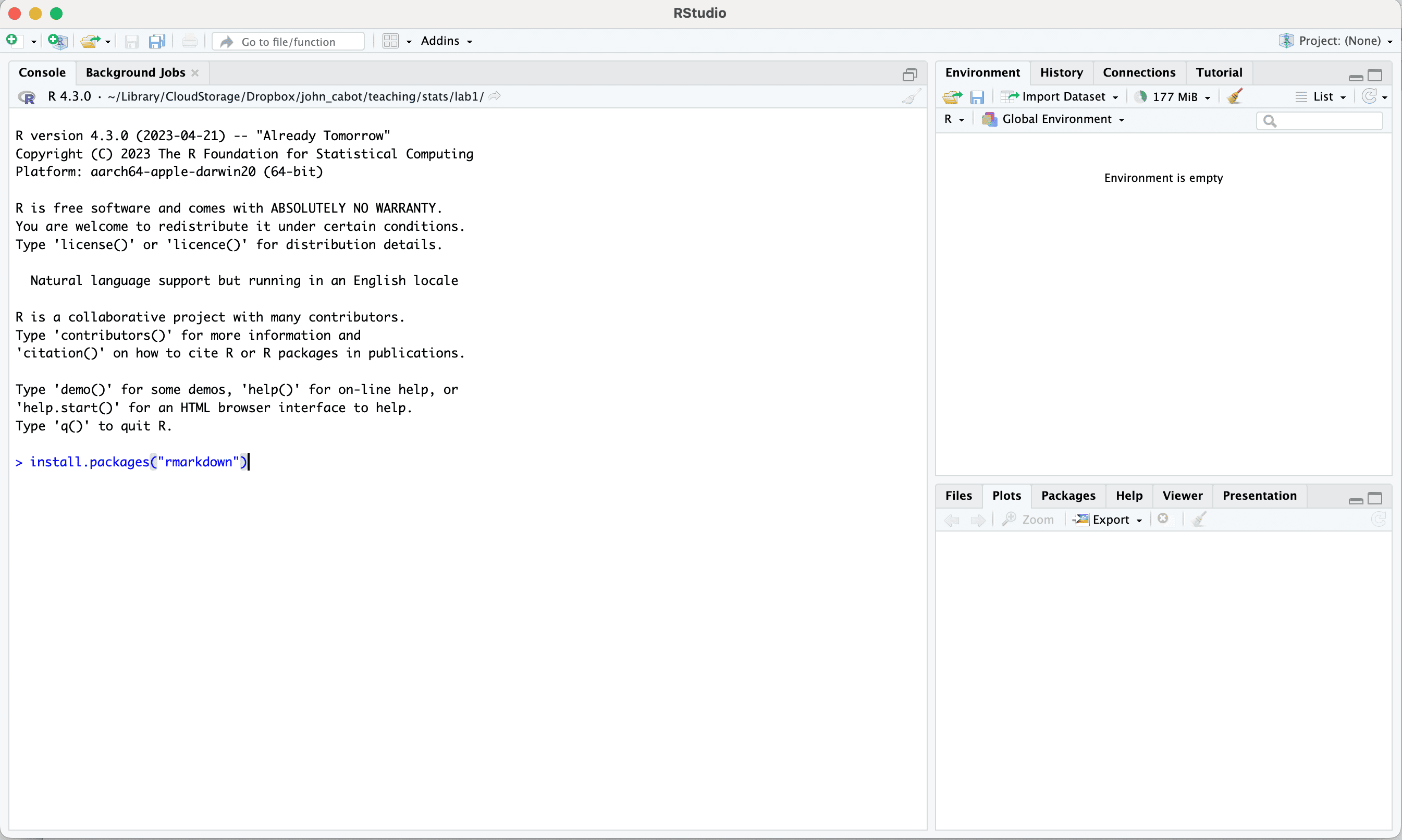Close the Background Jobs tab
This screenshot has height=840, width=1402.
tap(195, 72)
